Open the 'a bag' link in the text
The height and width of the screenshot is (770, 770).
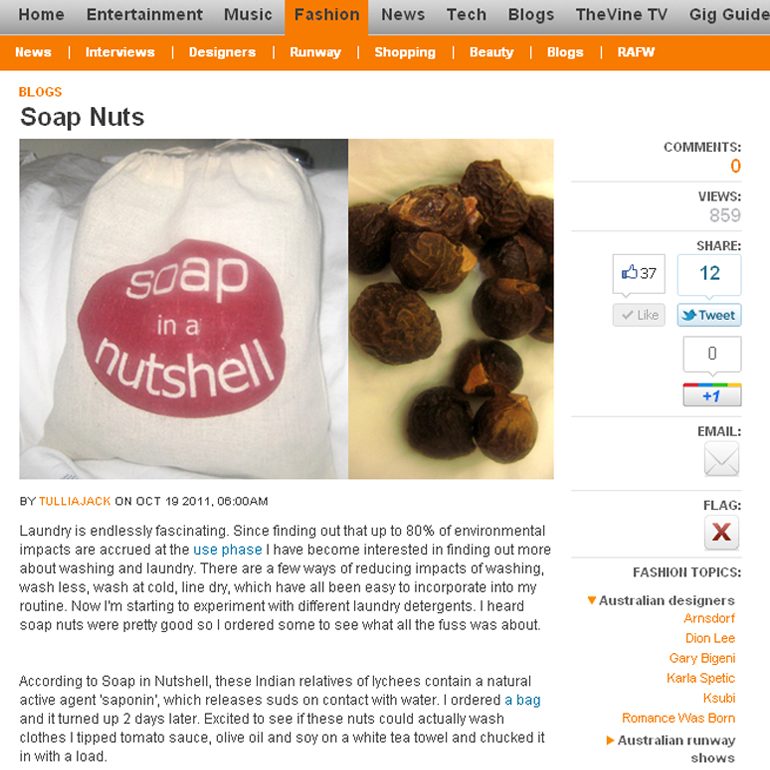522,700
